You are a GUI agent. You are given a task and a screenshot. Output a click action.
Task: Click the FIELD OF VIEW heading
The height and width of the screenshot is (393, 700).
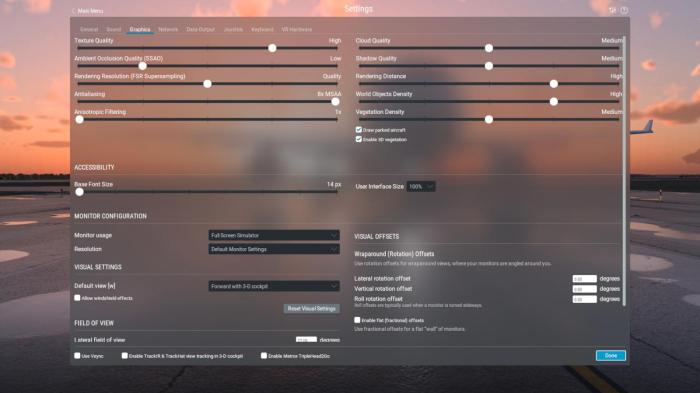(x=94, y=323)
